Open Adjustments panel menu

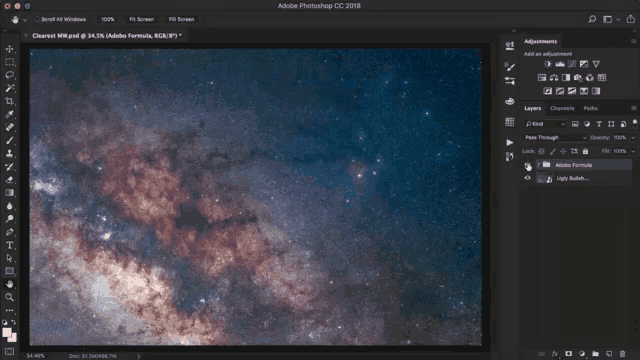633,41
